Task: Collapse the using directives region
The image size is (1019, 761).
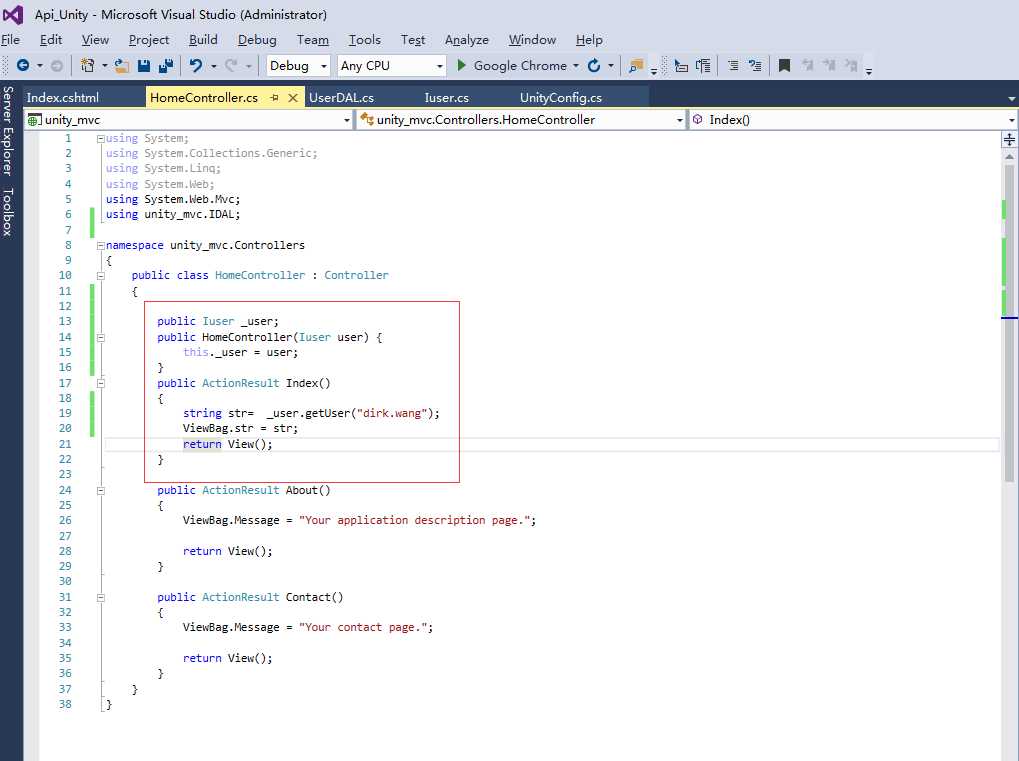Action: point(101,138)
